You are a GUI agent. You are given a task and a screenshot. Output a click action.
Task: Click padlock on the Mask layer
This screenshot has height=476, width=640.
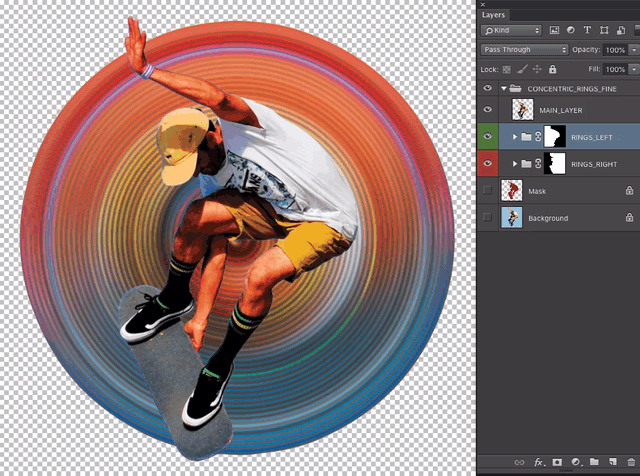pyautogui.click(x=629, y=190)
